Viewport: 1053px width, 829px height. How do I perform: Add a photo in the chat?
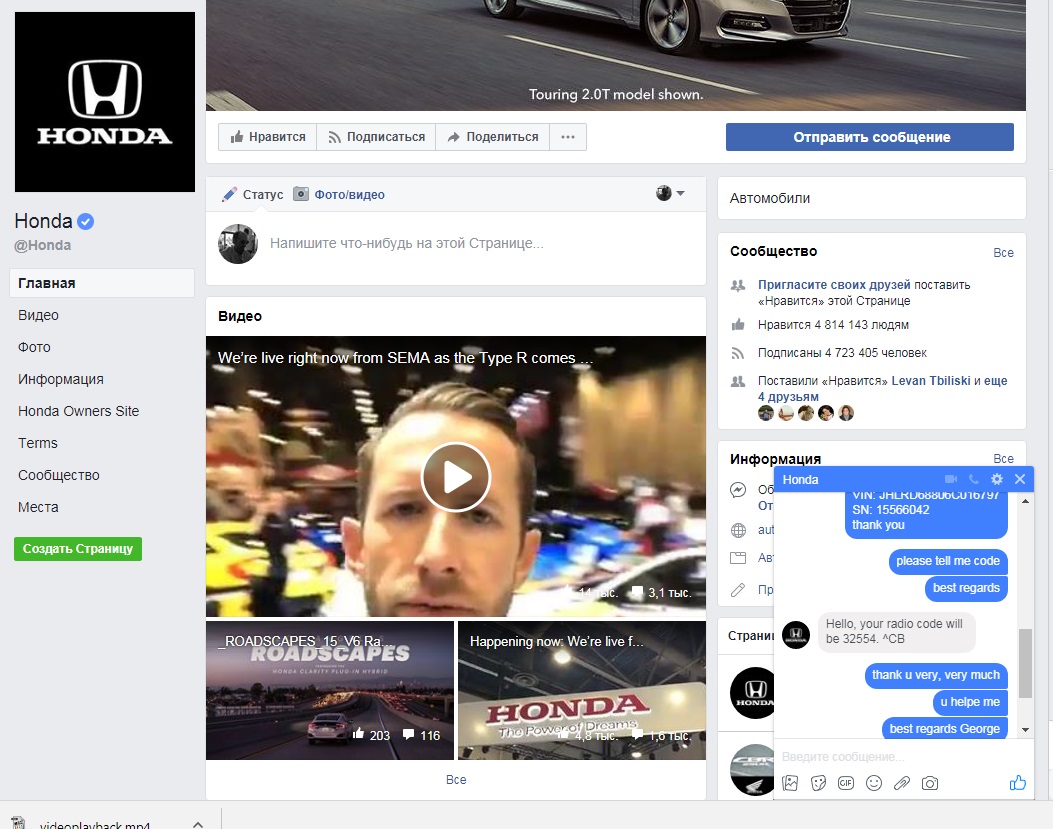[790, 783]
